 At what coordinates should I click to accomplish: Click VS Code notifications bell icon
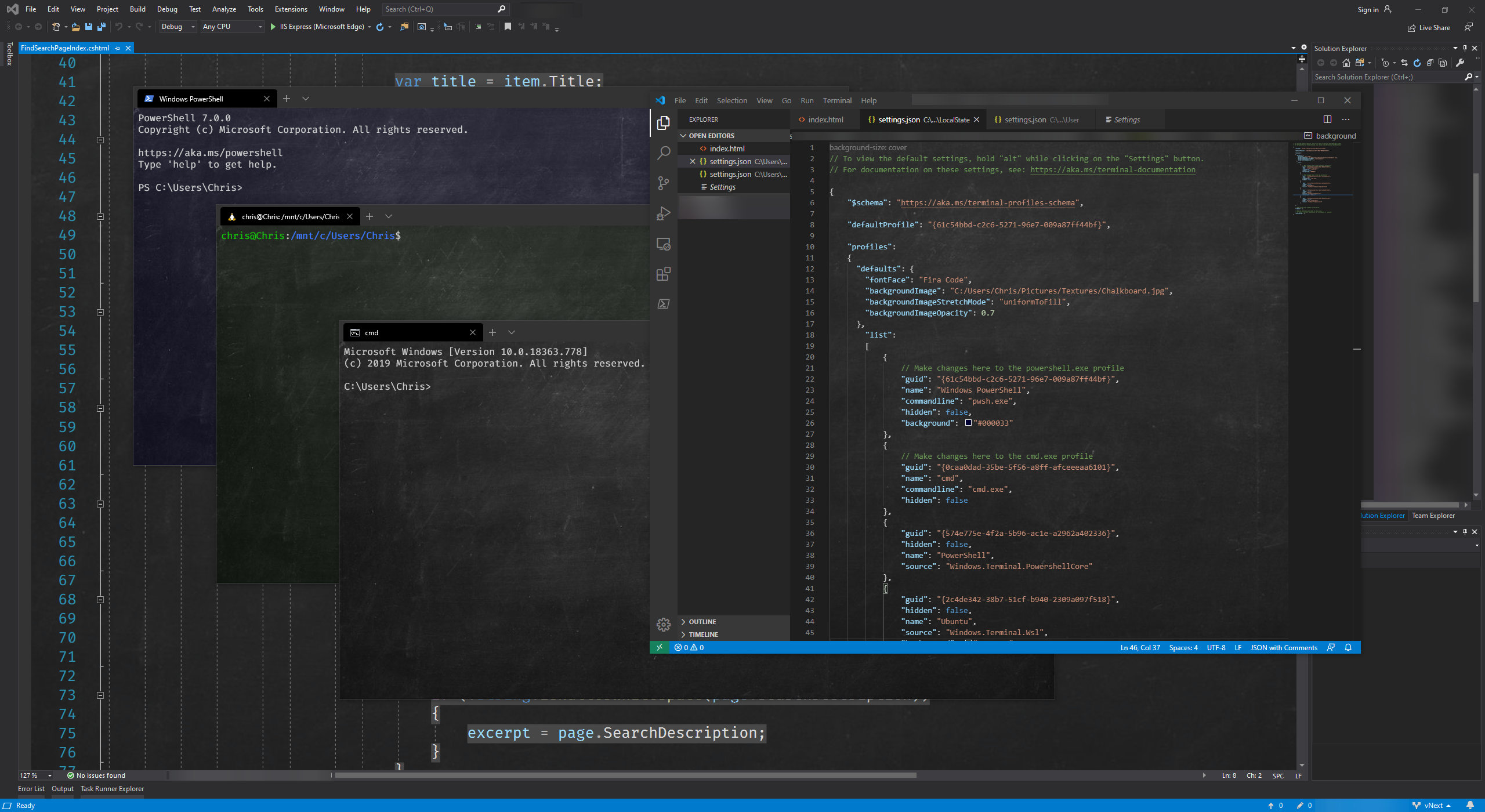click(1348, 647)
